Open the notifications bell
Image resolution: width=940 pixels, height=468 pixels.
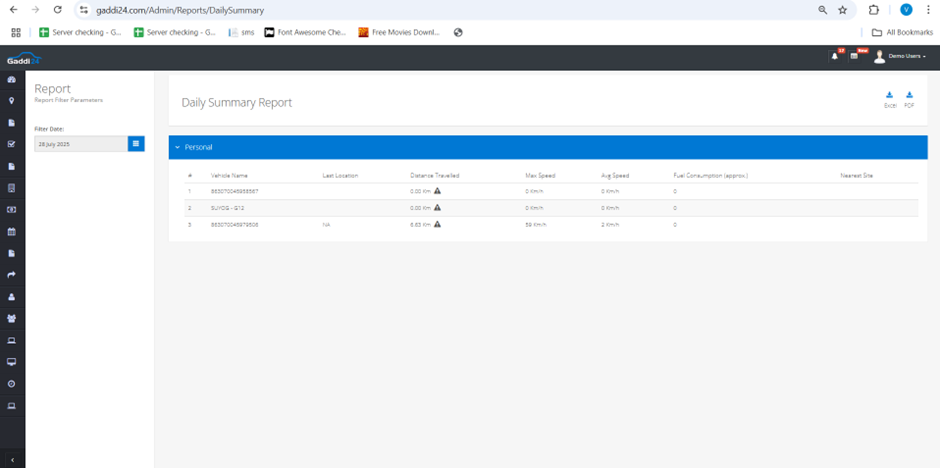pyautogui.click(x=834, y=57)
